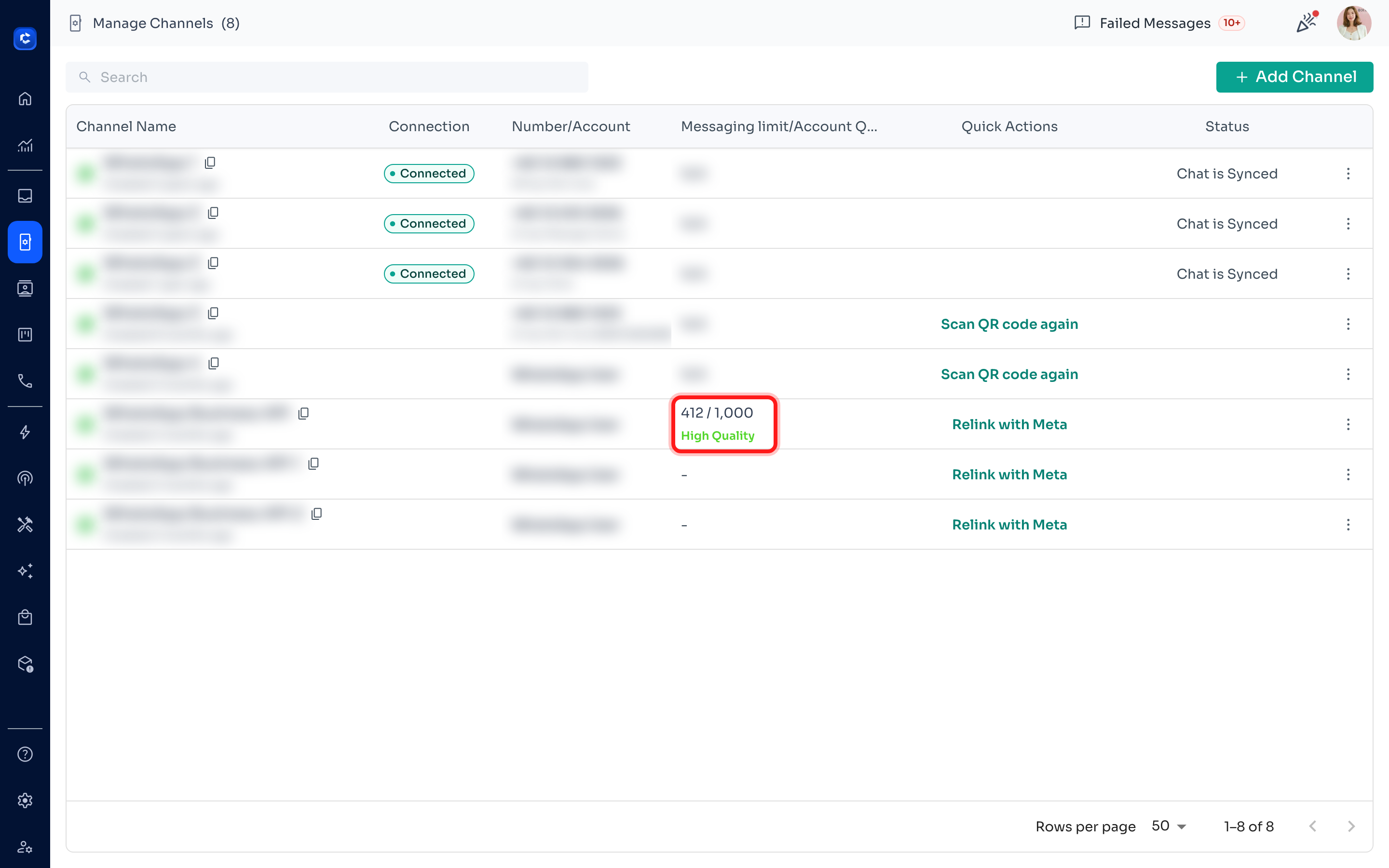Open more options for last Relink row
This screenshot has width=1389, height=868.
coord(1348,525)
